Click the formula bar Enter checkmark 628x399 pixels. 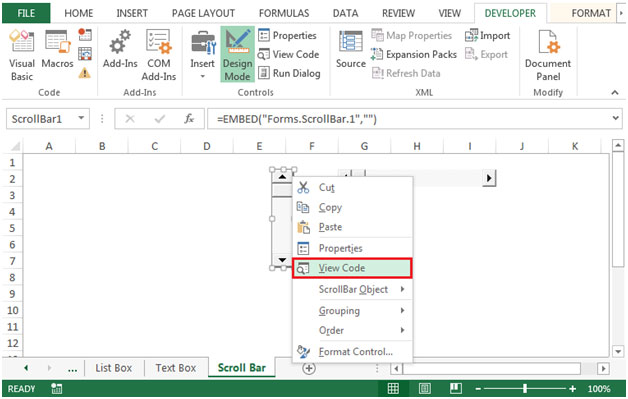(160, 119)
